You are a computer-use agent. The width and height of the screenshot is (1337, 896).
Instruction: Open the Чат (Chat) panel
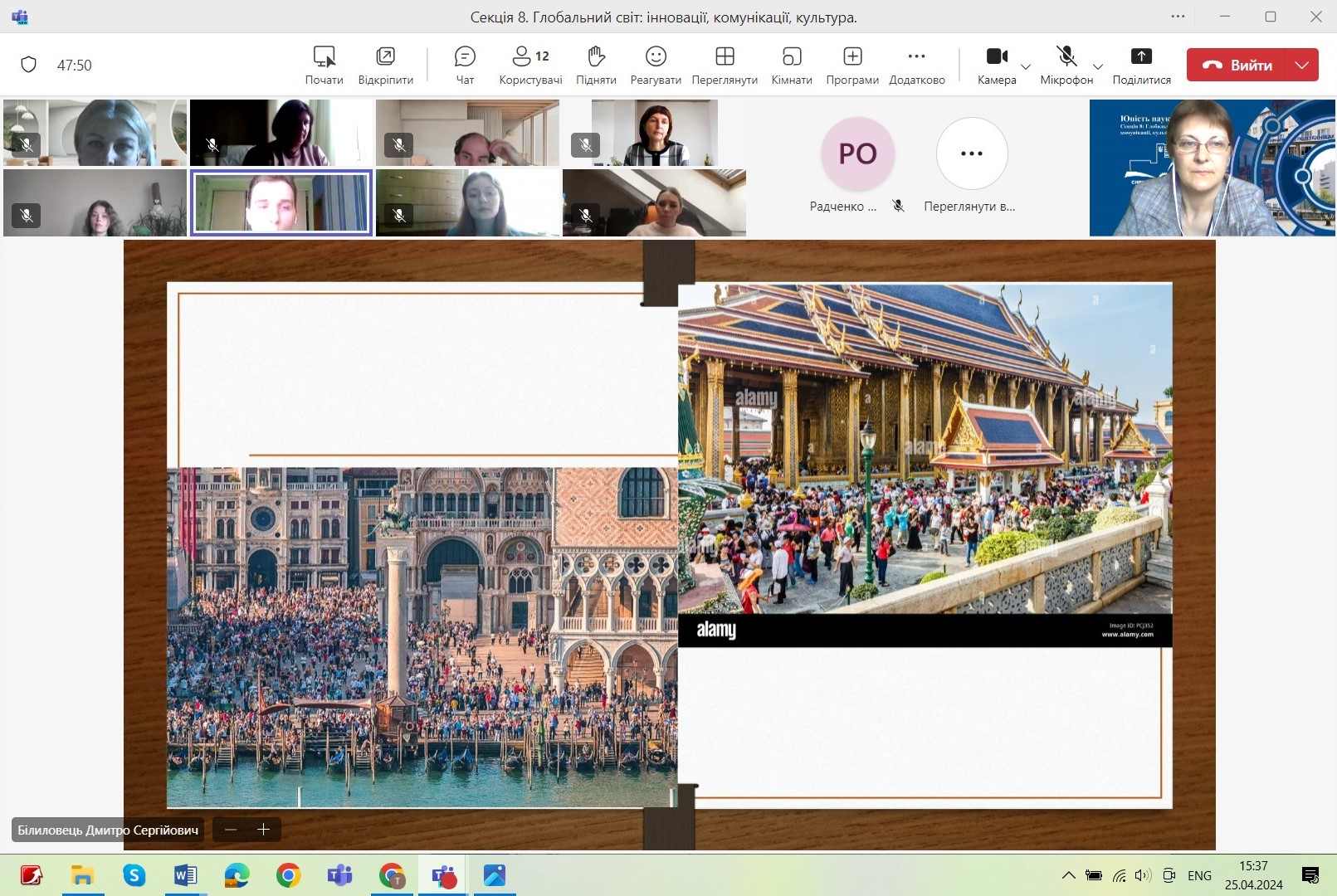tap(465, 65)
